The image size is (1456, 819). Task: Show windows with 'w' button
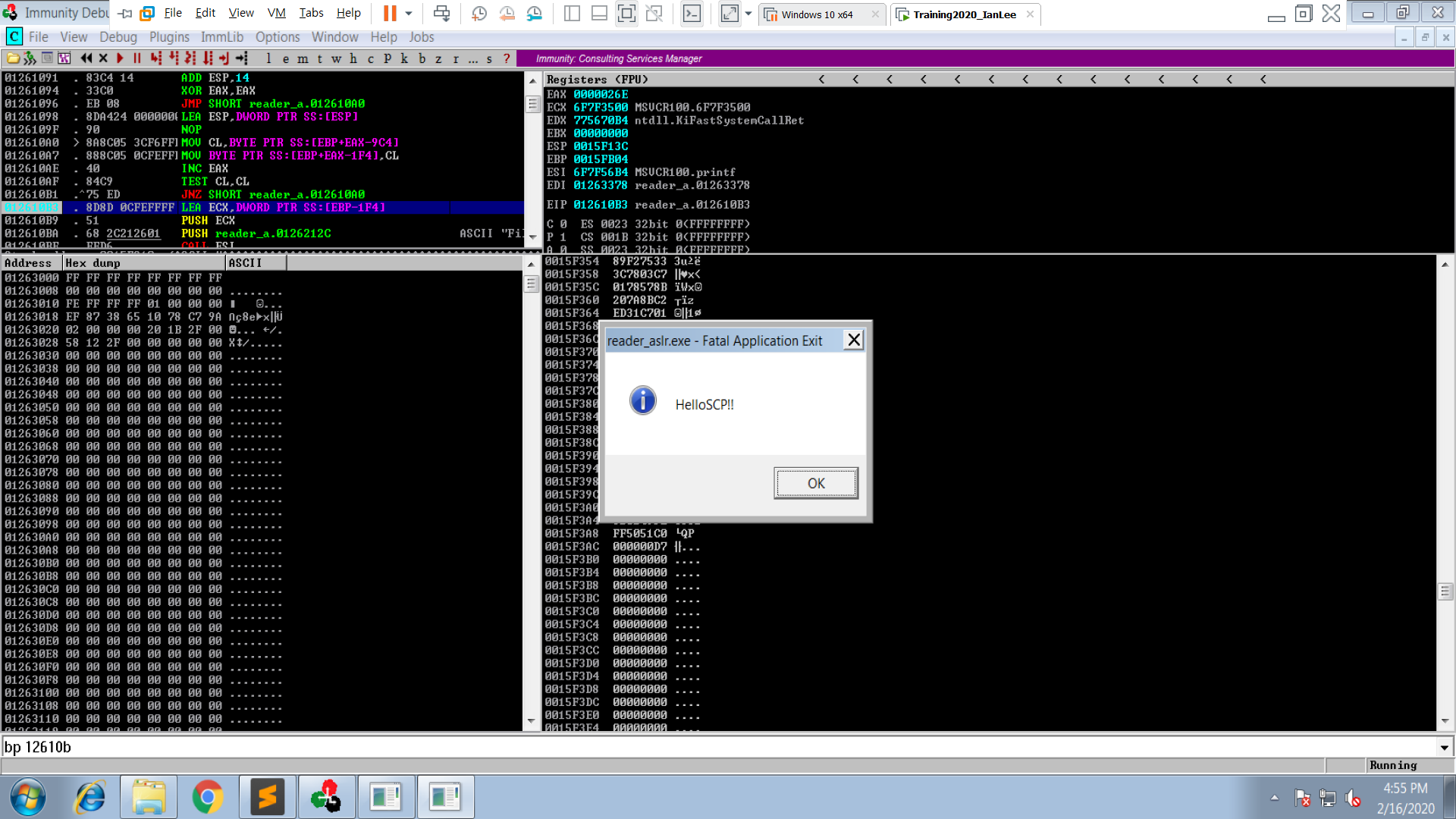[x=337, y=58]
